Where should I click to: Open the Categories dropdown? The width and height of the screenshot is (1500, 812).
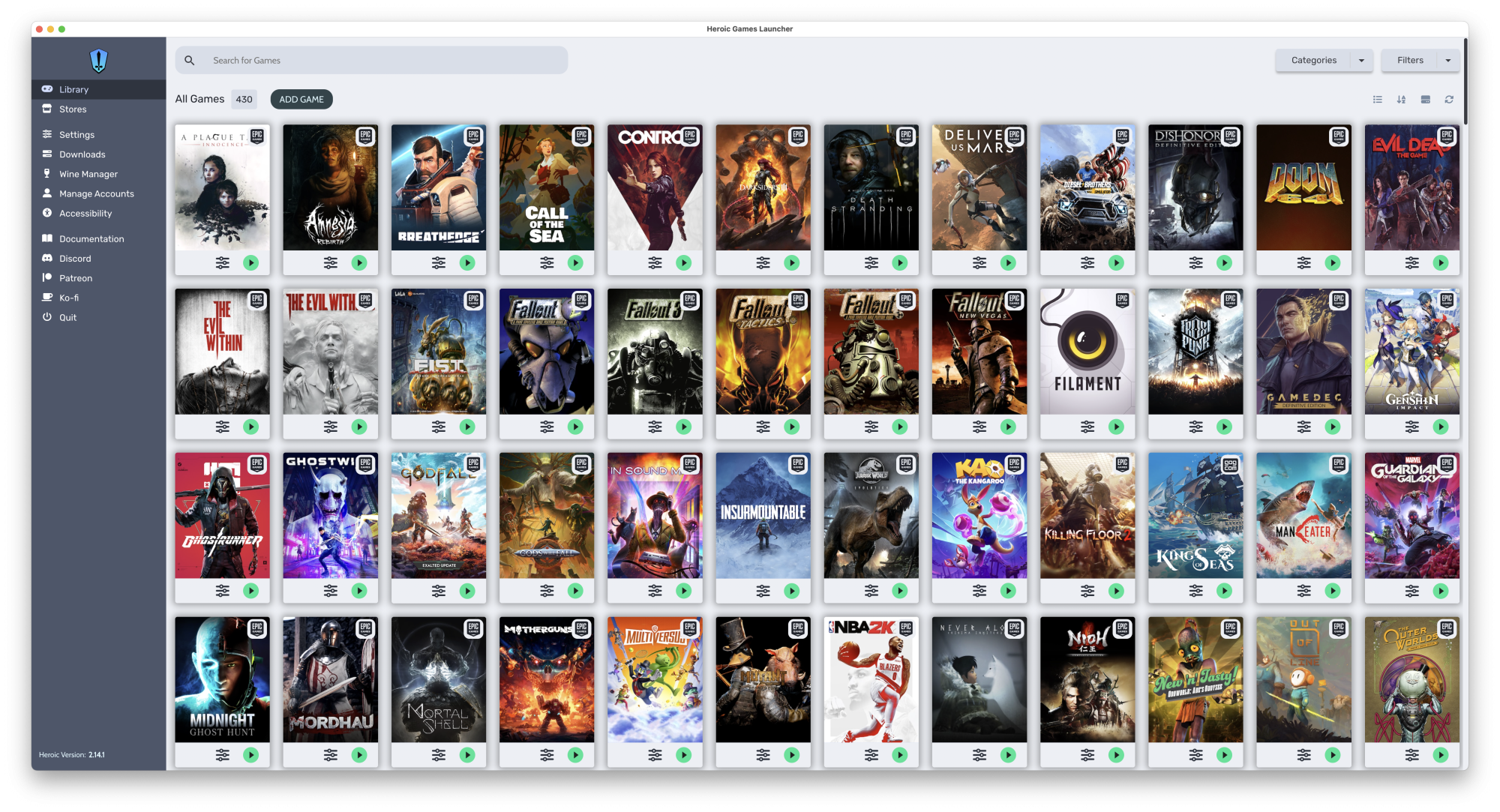click(x=1323, y=61)
